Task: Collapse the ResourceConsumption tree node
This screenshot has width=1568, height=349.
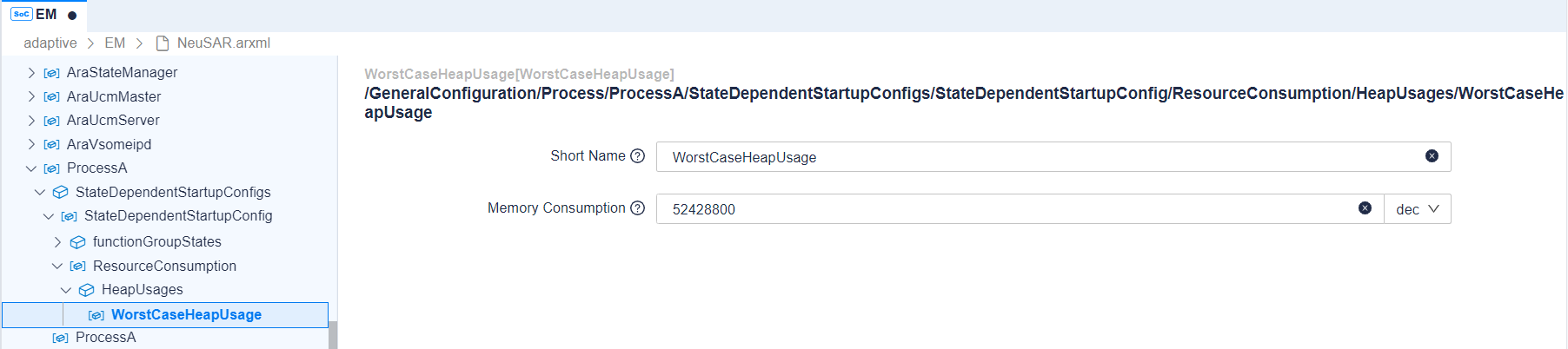Action: (57, 267)
